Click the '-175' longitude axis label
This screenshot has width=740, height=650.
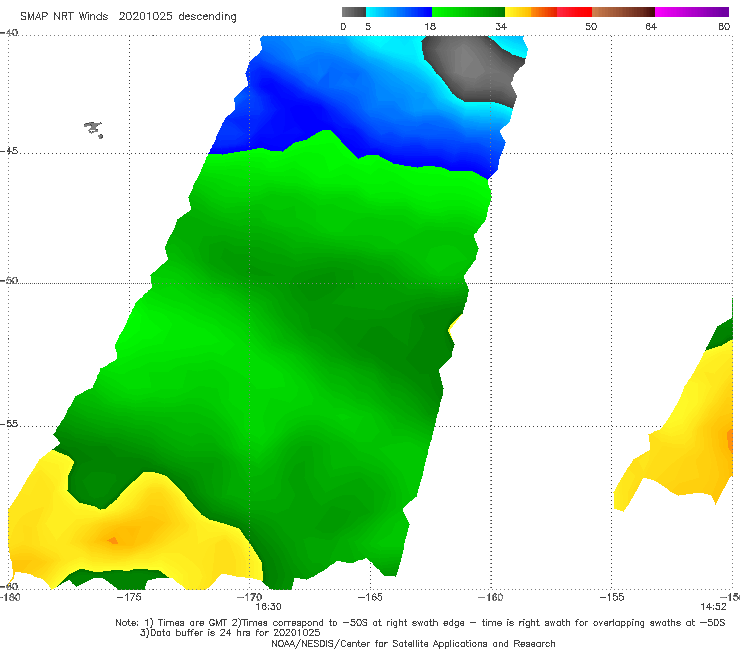[129, 597]
